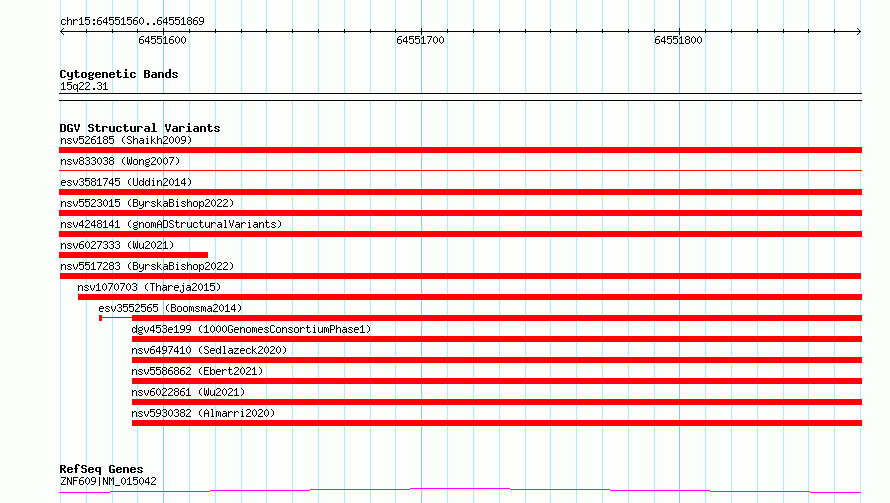Select the nsv6027333 (Wu2021) label

[x=117, y=245]
